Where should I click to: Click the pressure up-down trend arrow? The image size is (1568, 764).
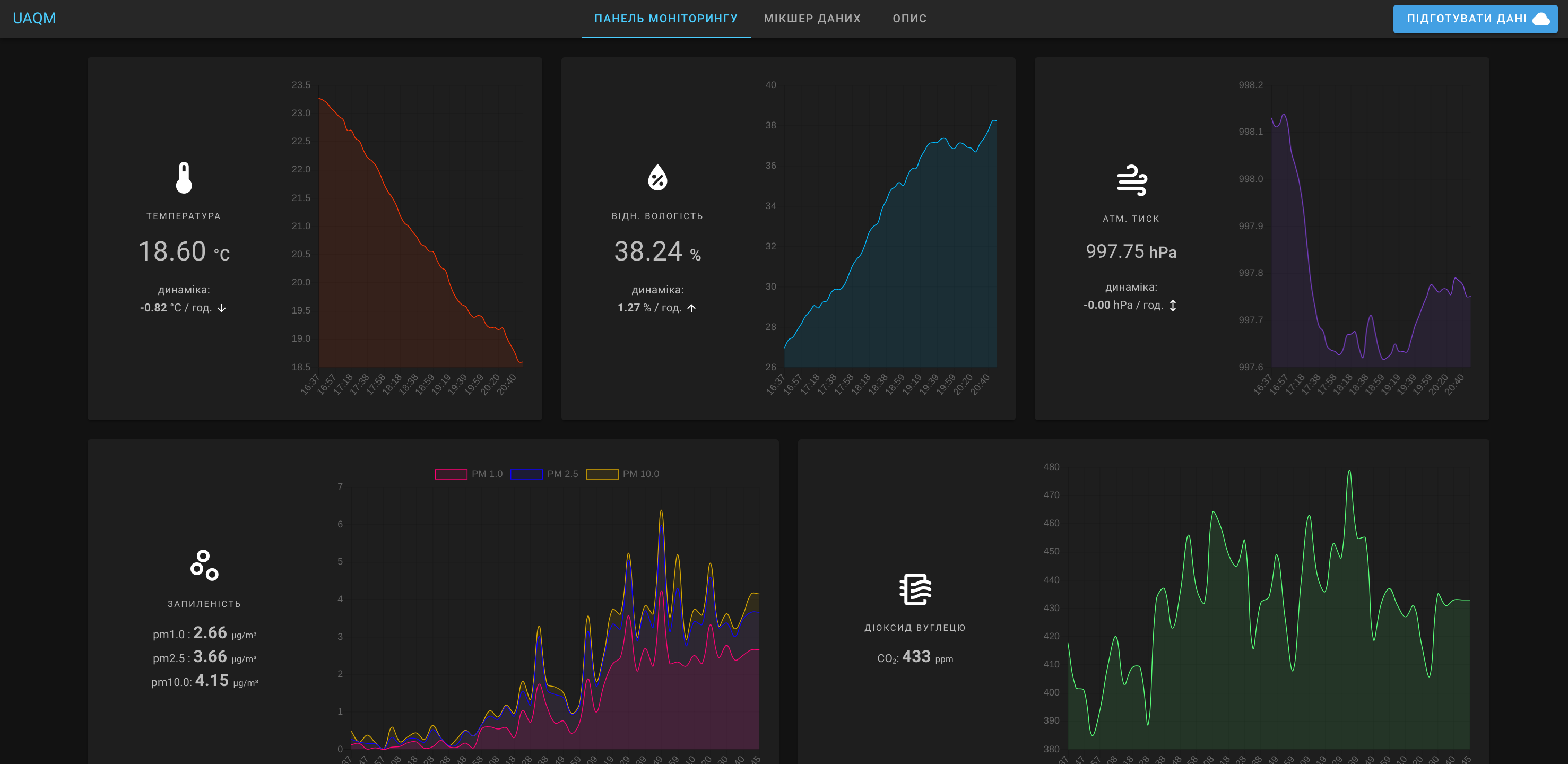(1173, 306)
